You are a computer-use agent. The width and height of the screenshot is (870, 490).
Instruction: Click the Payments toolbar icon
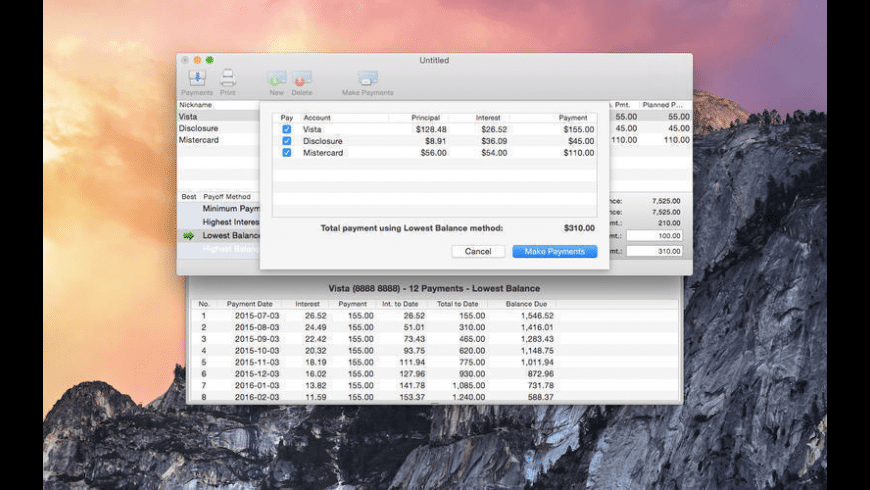(196, 78)
